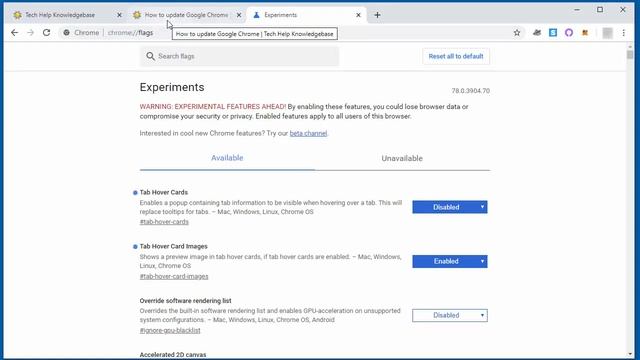The image size is (640, 360).
Task: Click the search magnifier icon in Search flags
Action: pos(150,56)
